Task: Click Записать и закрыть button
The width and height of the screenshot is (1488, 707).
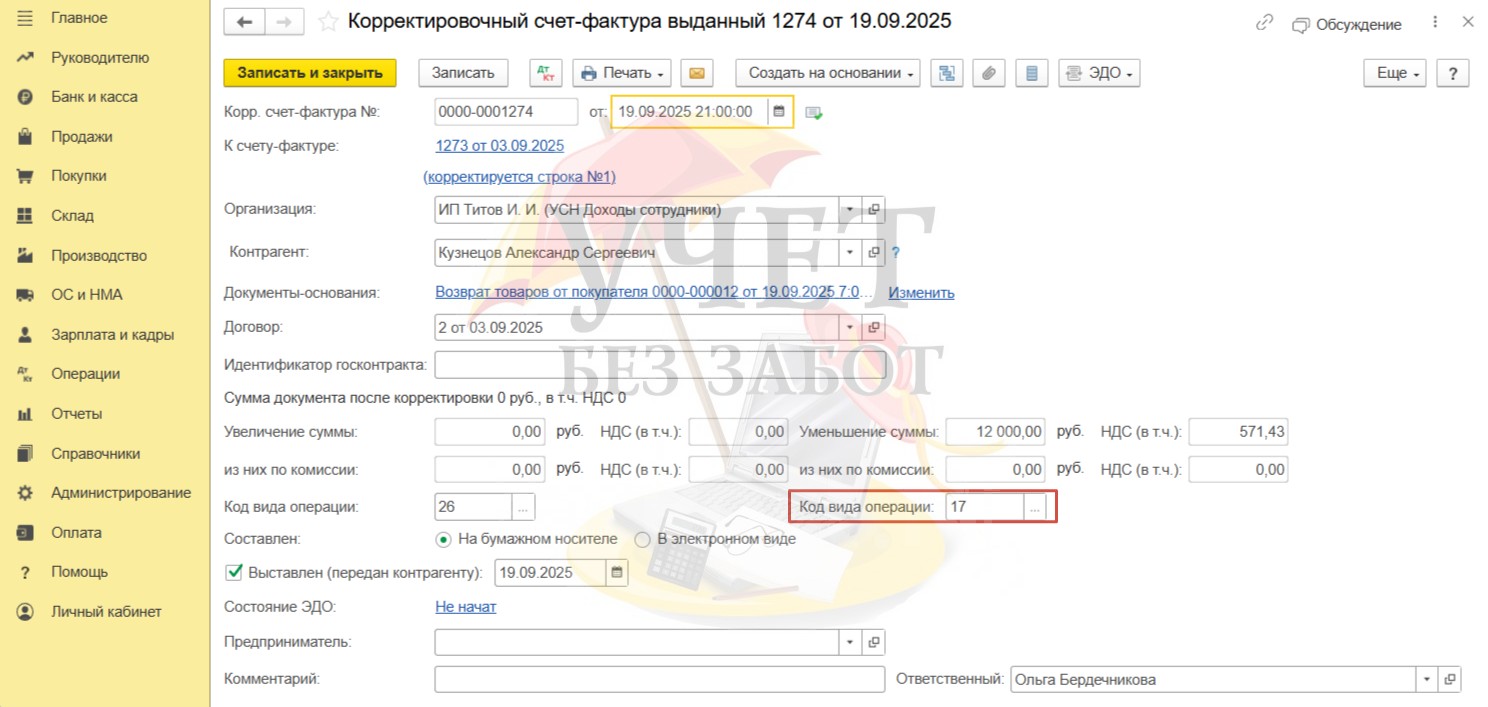Action: point(310,73)
